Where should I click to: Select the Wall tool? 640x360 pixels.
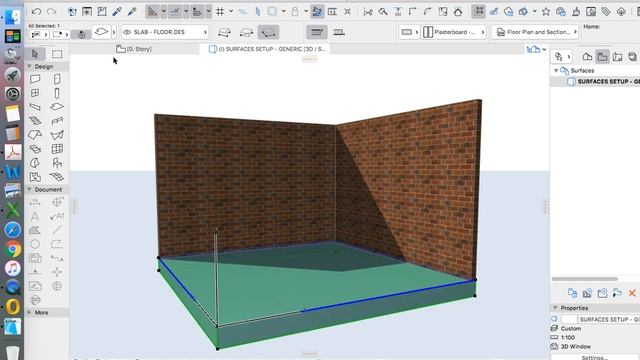coord(35,78)
